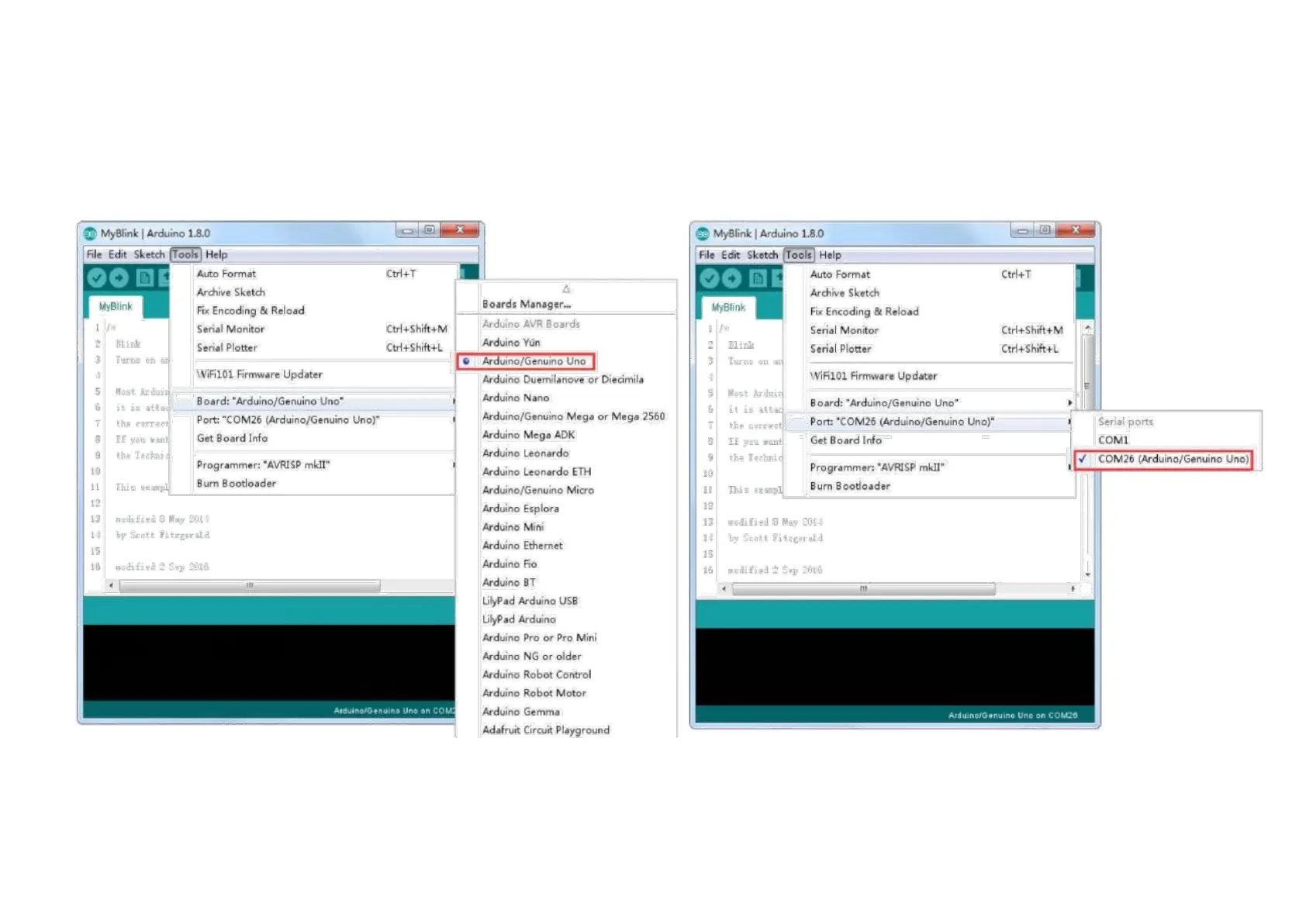Select Arduino Nano board
Screen dimensions: 1306x924
[516, 398]
